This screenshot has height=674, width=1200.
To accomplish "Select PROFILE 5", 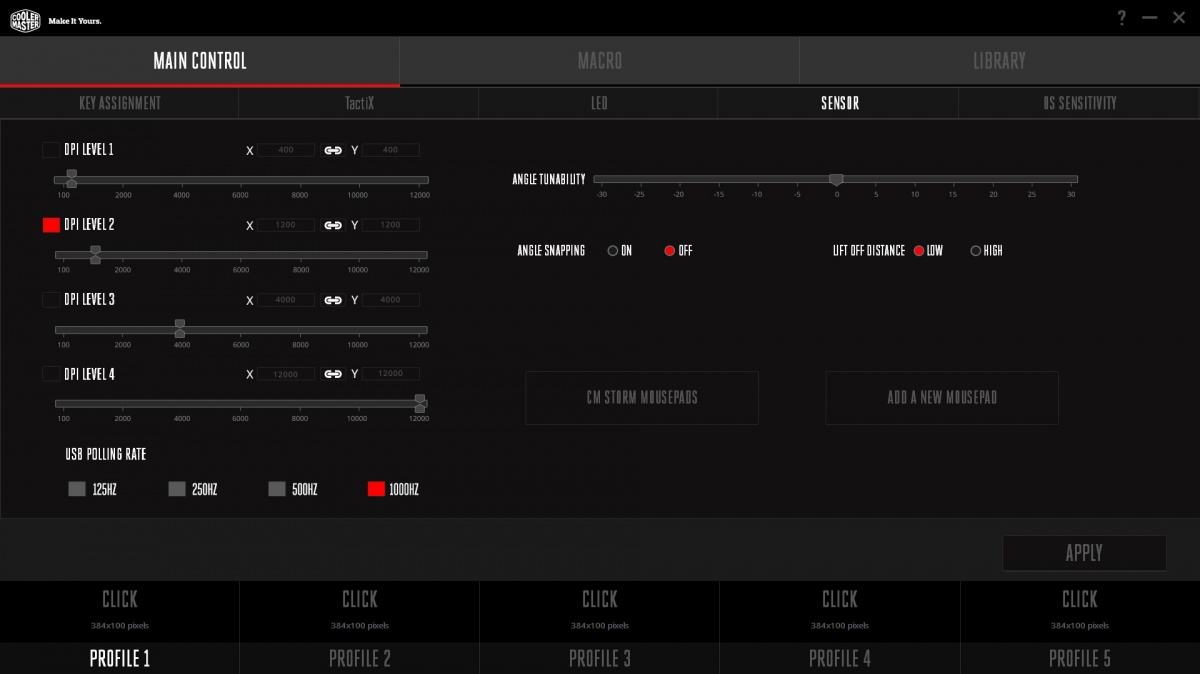I will 1080,658.
